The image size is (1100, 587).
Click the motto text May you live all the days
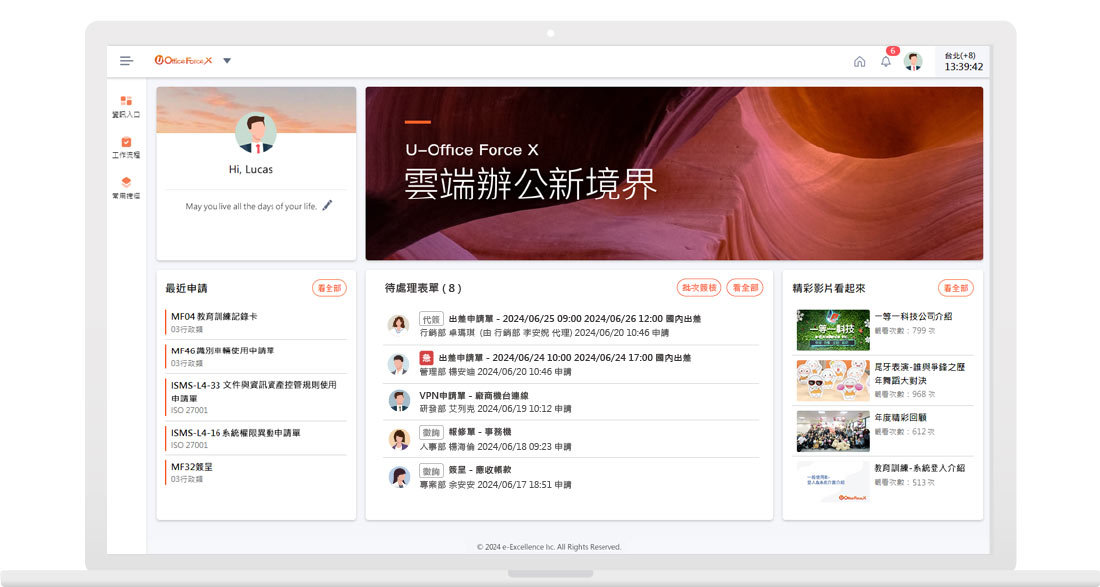(x=251, y=206)
